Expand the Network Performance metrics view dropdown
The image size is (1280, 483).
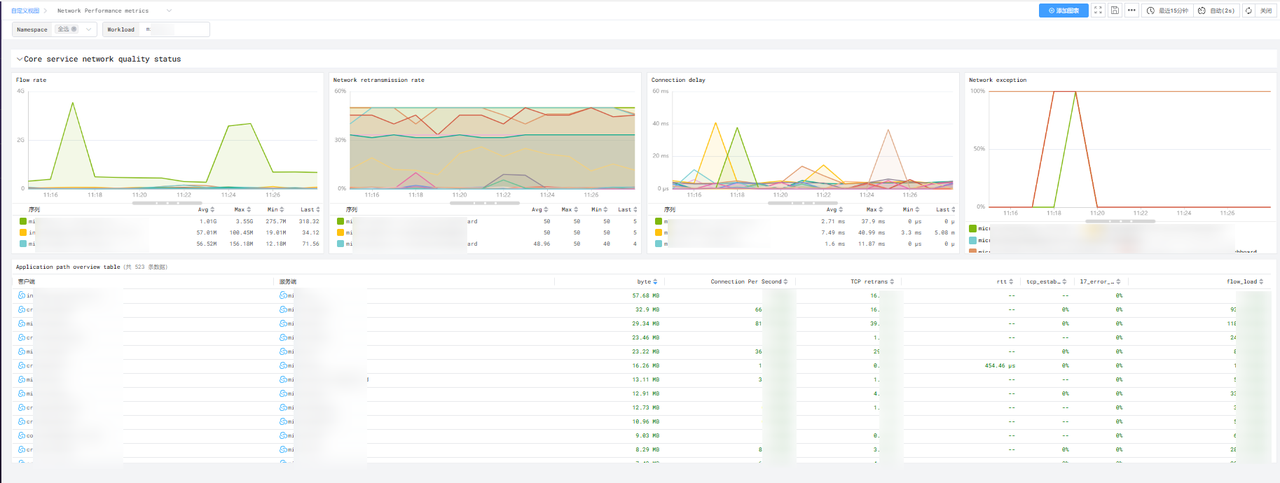tap(168, 10)
